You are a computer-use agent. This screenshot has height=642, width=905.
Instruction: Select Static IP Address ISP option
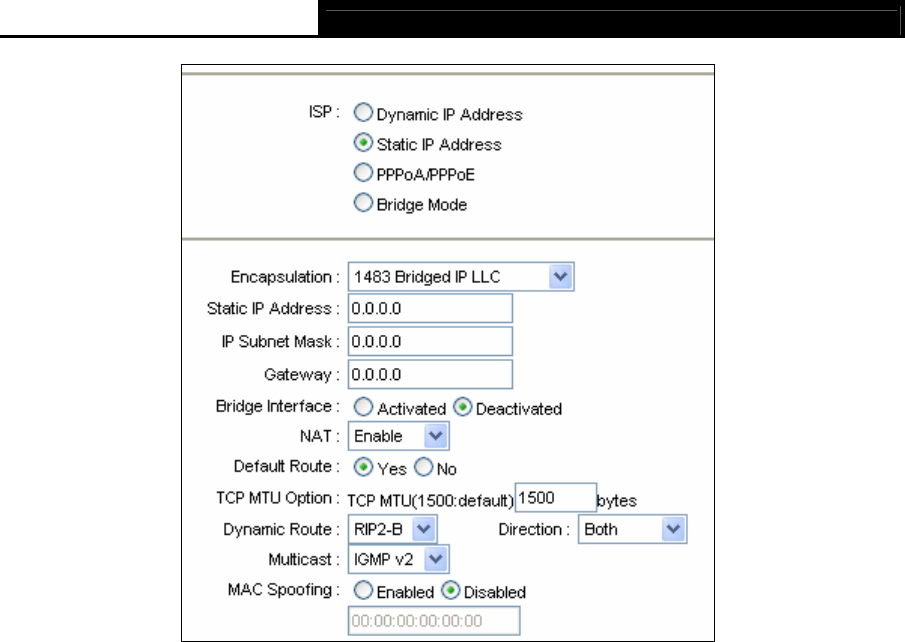[x=363, y=142]
